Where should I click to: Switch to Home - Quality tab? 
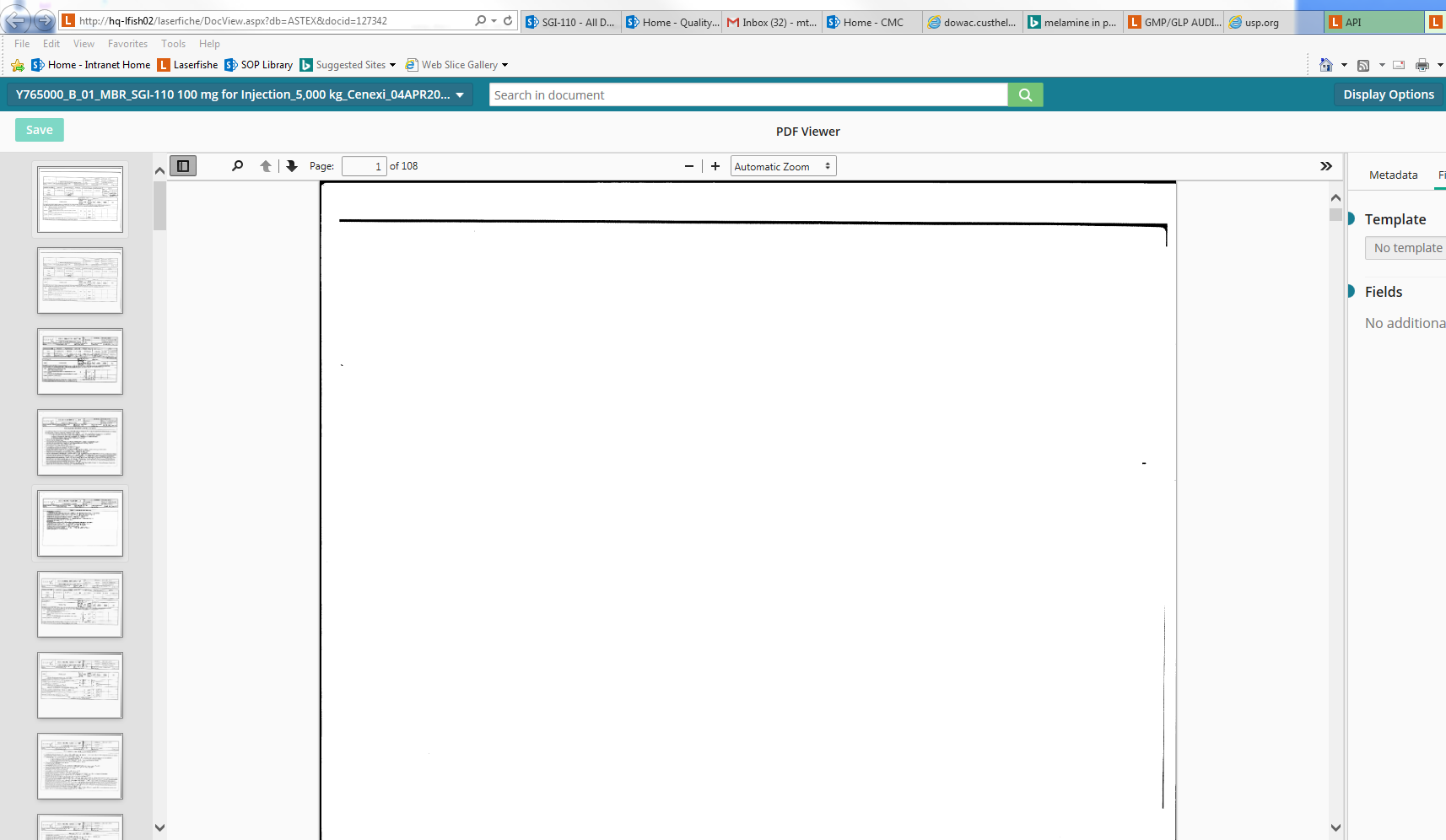tap(672, 23)
